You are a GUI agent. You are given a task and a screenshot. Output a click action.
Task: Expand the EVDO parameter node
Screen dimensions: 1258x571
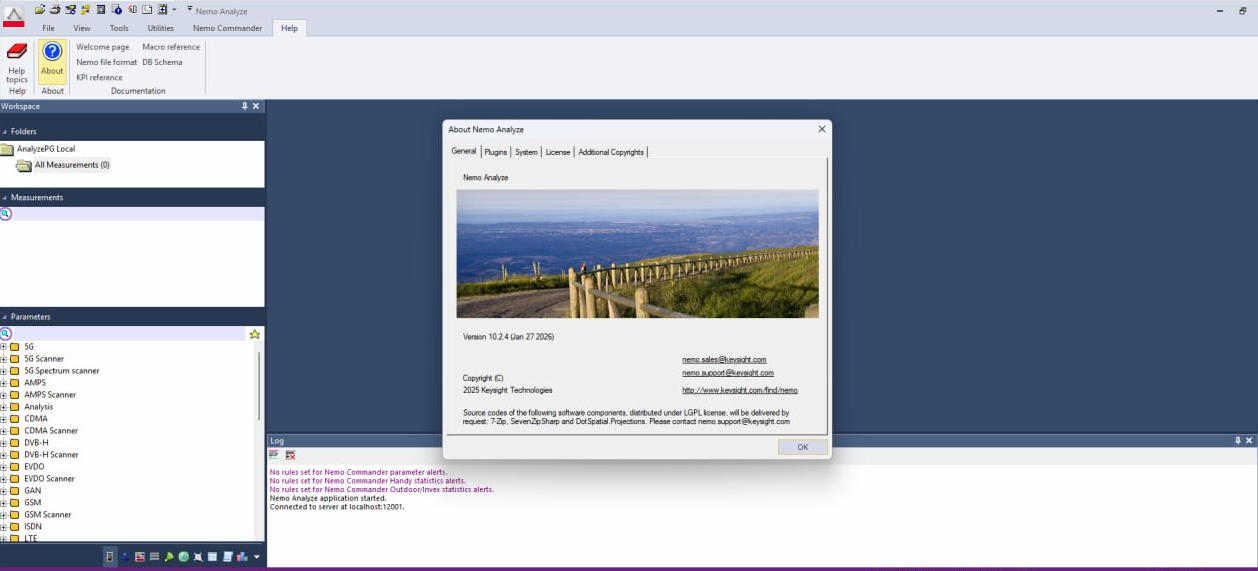pyautogui.click(x=3, y=467)
